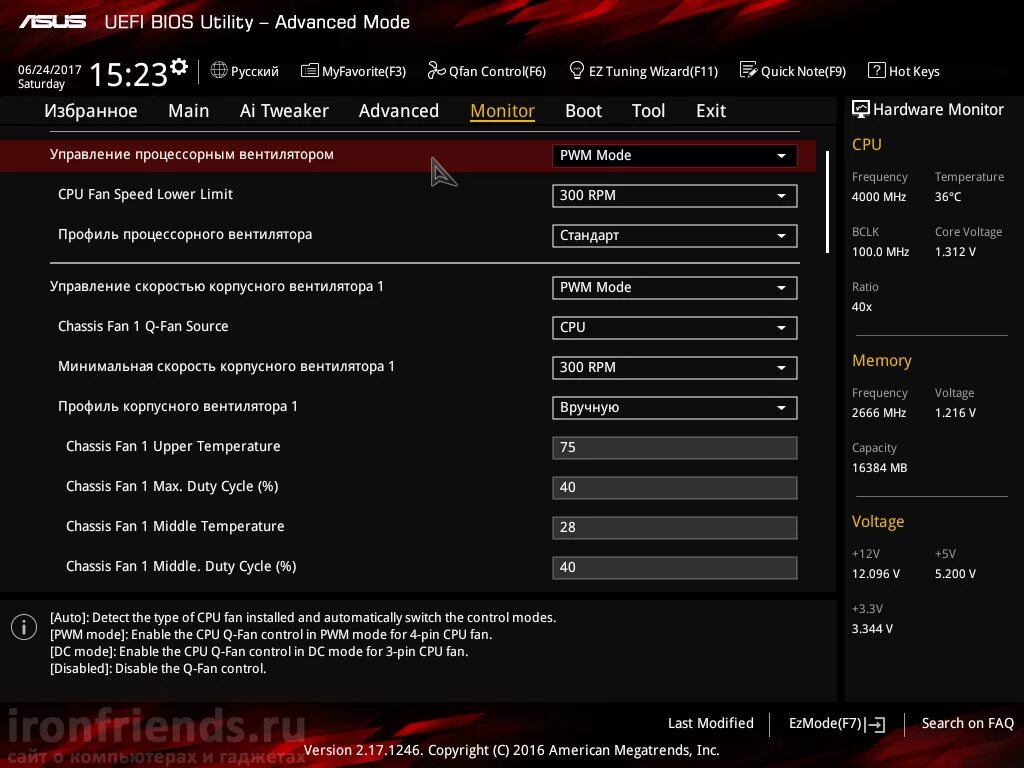Show the Hot Keys list
Viewport: 1024px width, 768px height.
click(x=904, y=71)
